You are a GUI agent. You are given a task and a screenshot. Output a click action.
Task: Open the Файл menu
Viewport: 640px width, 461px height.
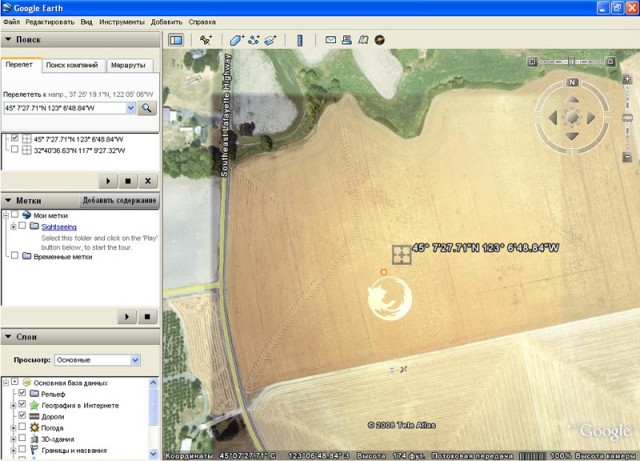[11, 22]
